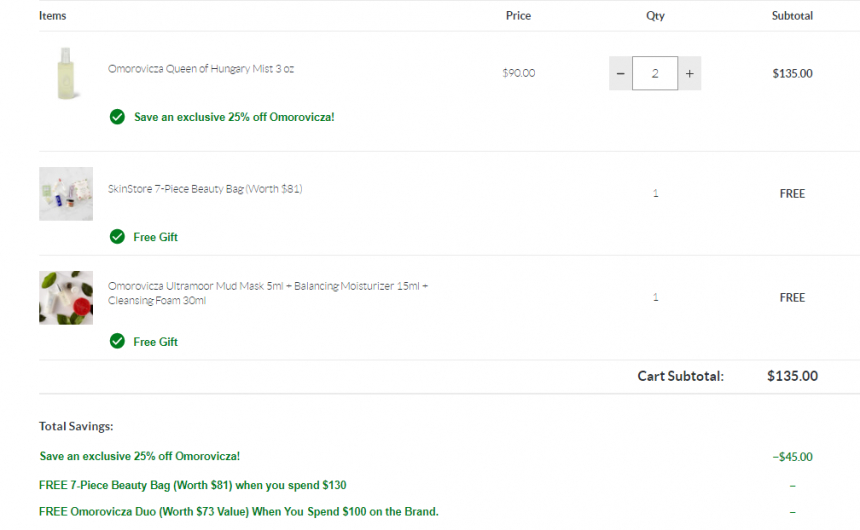Viewport: 860px width, 530px height.
Task: Open the Omorovicza Queen of Hungary Mist product link
Action: tap(201, 69)
